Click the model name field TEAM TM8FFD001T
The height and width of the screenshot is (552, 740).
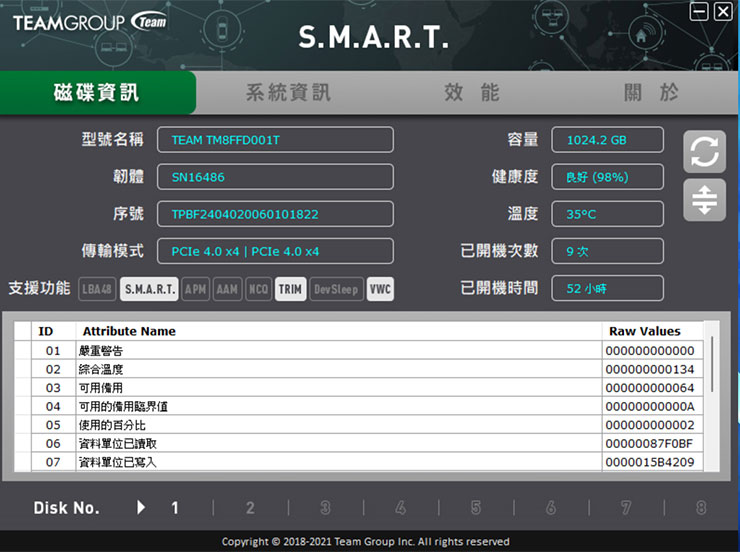275,140
